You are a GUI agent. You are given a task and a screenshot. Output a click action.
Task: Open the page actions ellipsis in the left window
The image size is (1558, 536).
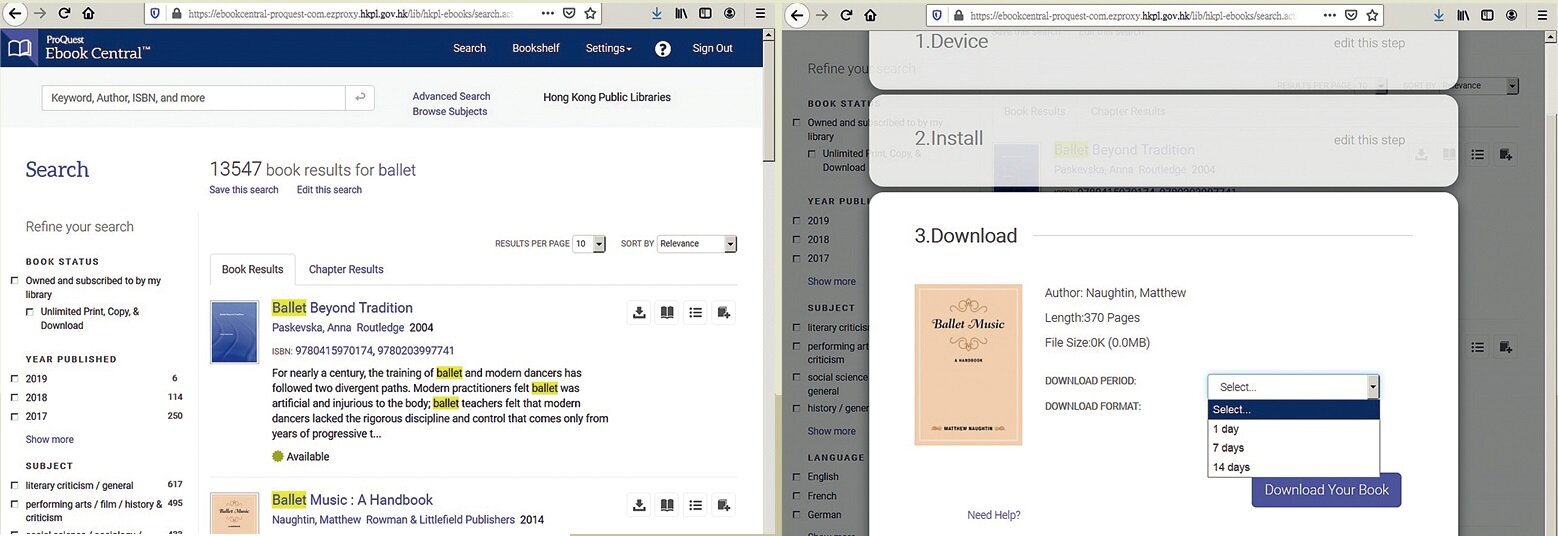tap(546, 14)
